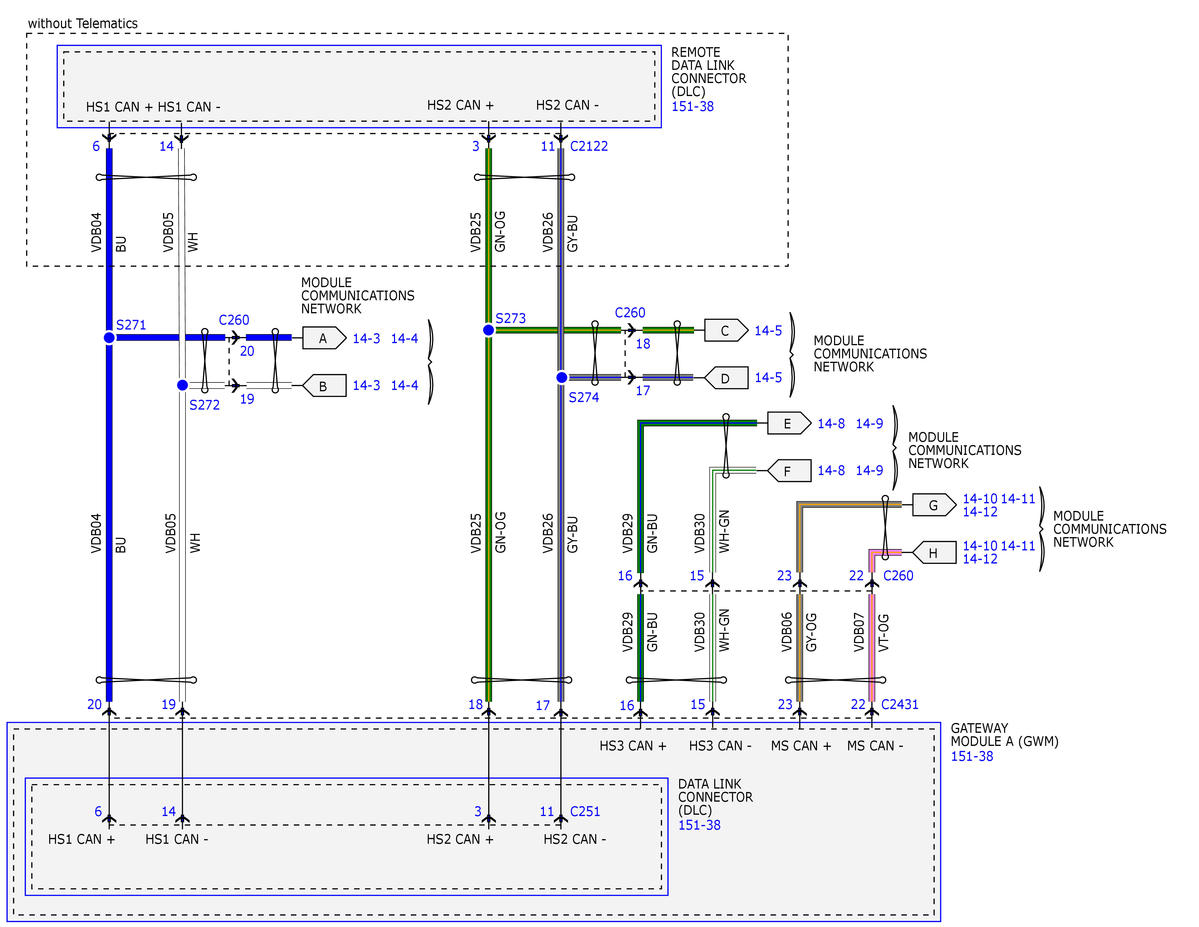Click the off-page connector arrow A
1199x927 pixels.
[323, 338]
